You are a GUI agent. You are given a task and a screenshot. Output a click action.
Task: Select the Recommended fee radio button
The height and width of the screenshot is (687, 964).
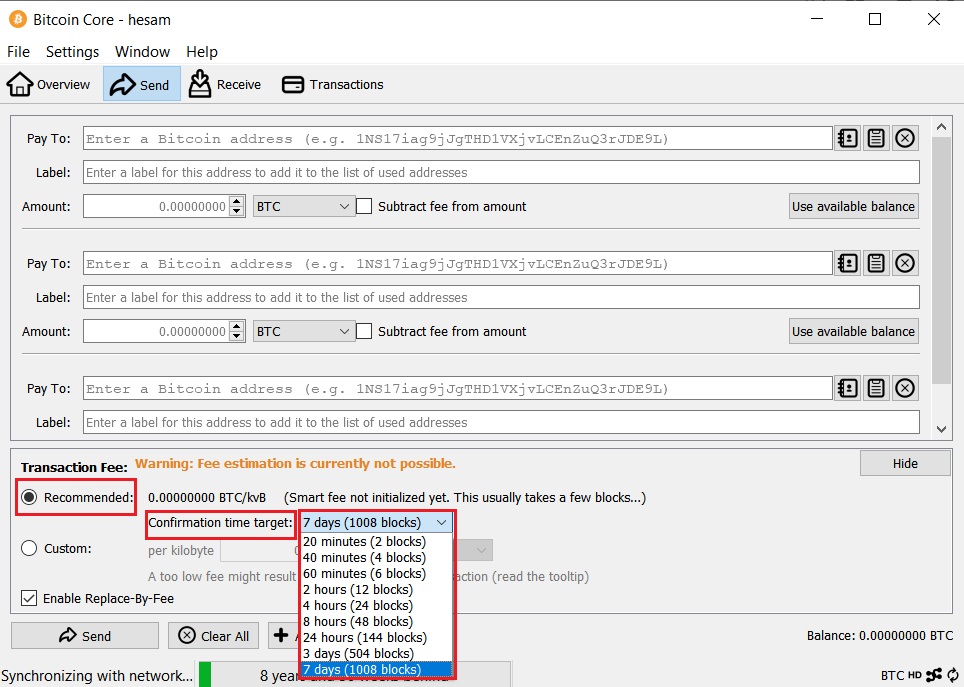pyautogui.click(x=29, y=497)
